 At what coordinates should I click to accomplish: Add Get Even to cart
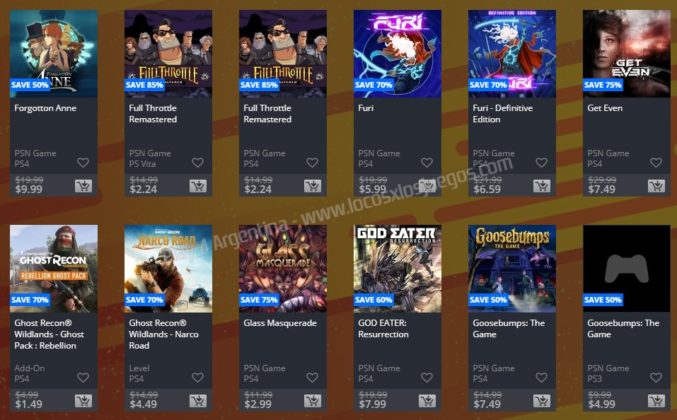tap(656, 186)
